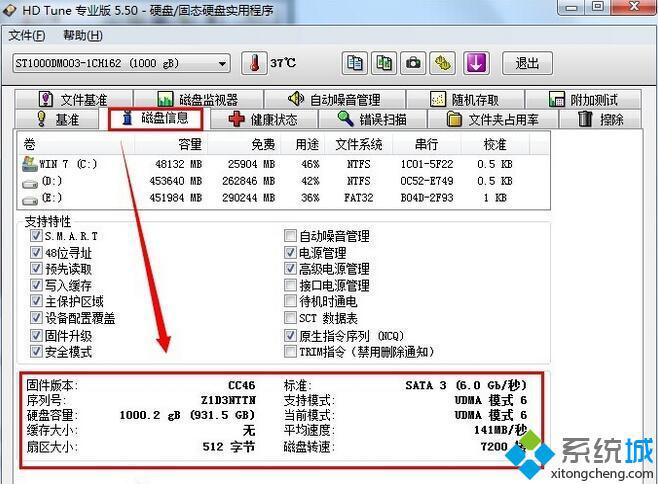Click the 48132 MB capacity cell
The image size is (658, 484).
179,164
